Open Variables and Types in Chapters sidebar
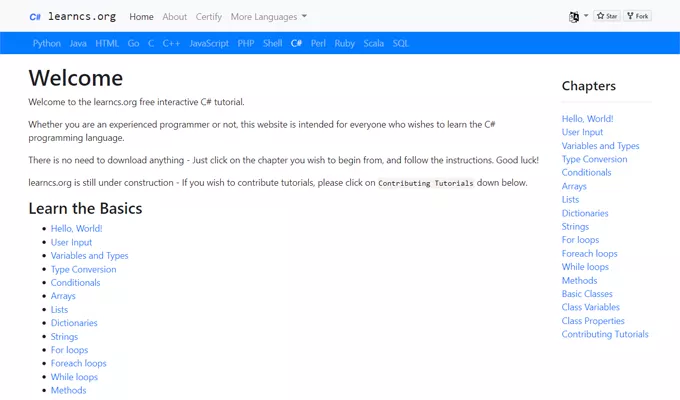 [601, 146]
